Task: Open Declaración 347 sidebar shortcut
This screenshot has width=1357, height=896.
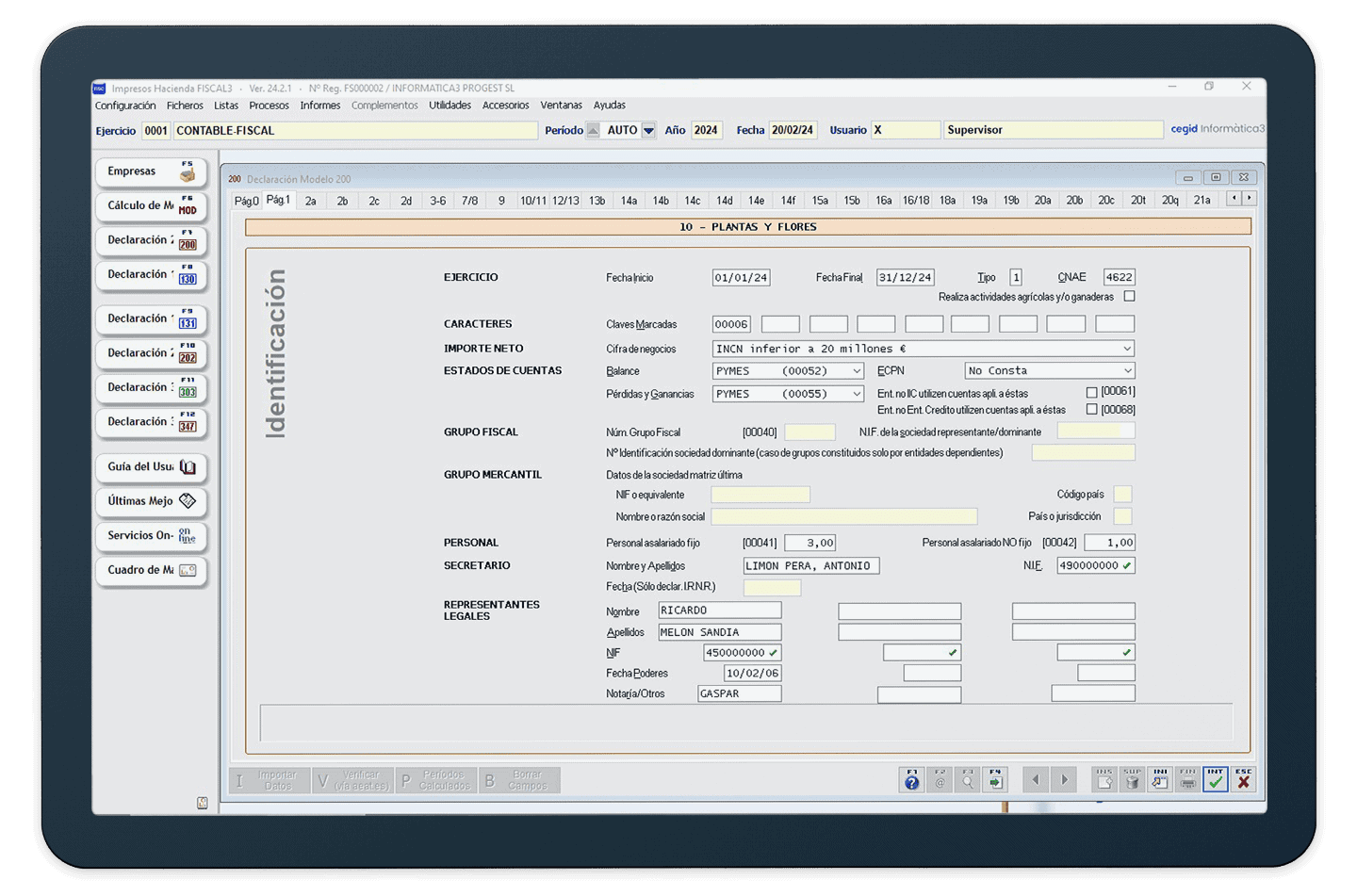Action: pyautogui.click(x=151, y=422)
